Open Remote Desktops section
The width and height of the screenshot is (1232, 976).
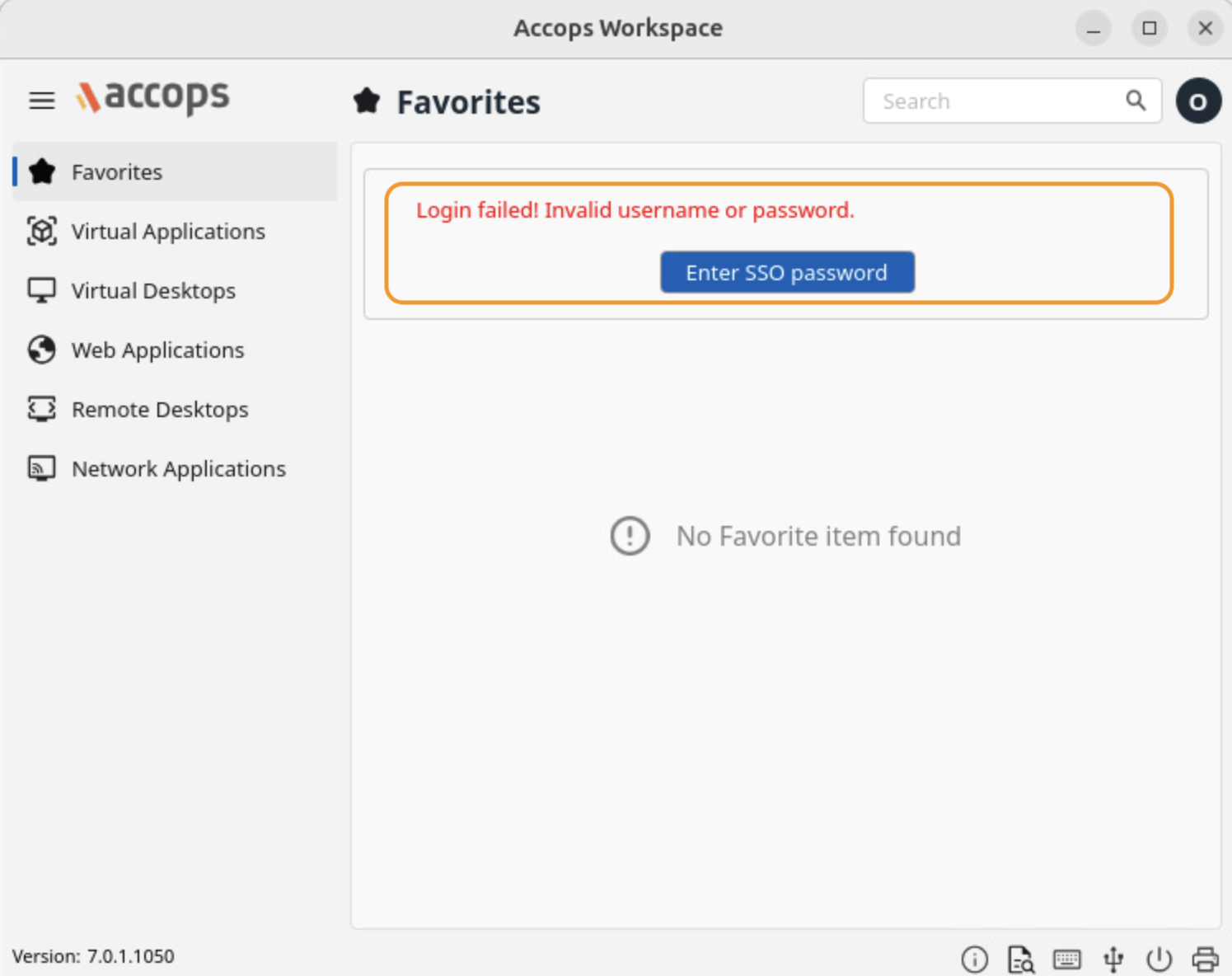click(159, 410)
